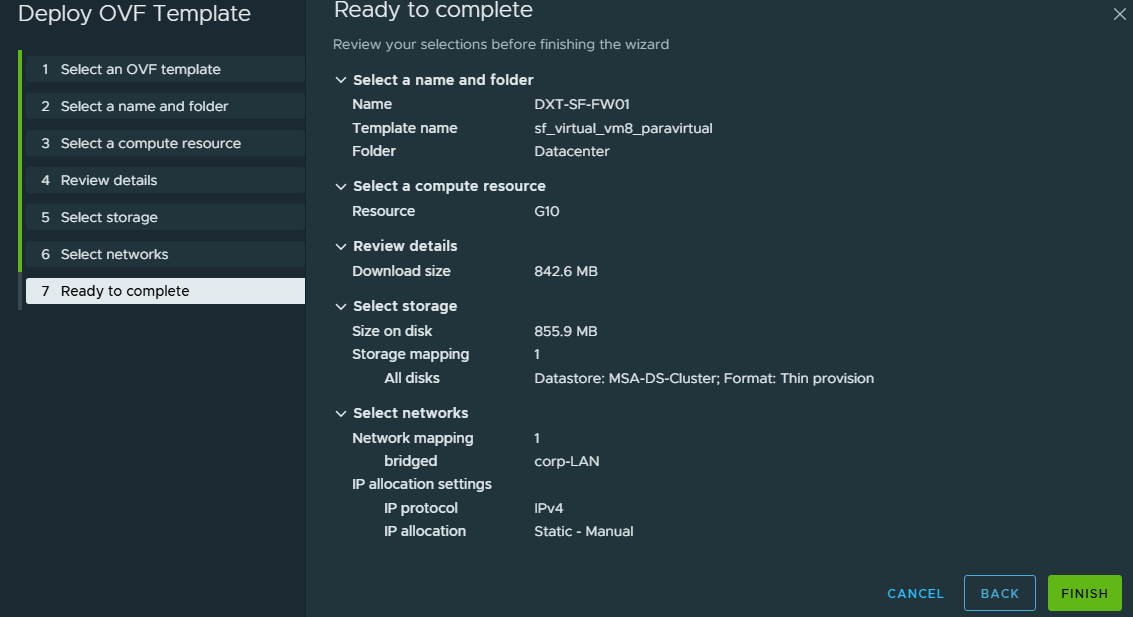Close the Deploy OVF Template dialog
Image resolution: width=1133 pixels, height=617 pixels.
[x=1119, y=14]
